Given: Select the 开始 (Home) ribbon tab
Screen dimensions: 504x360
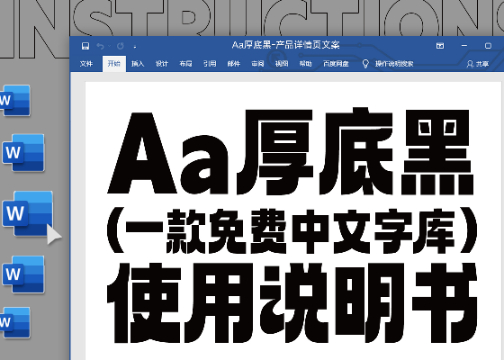Looking at the screenshot, I should click(x=114, y=63).
